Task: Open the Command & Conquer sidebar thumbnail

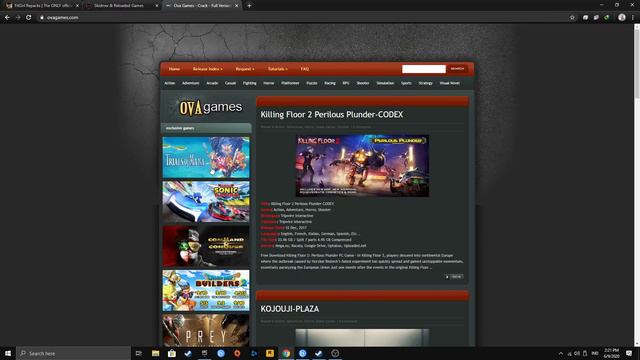Action: click(x=206, y=246)
